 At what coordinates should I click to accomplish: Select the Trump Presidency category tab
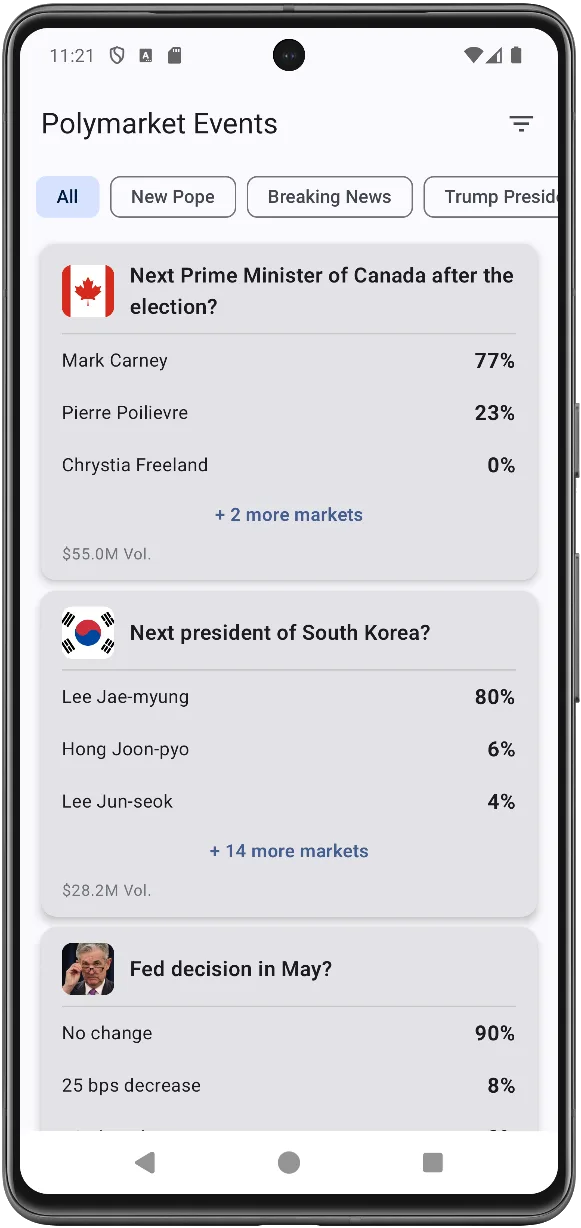pyautogui.click(x=491, y=197)
